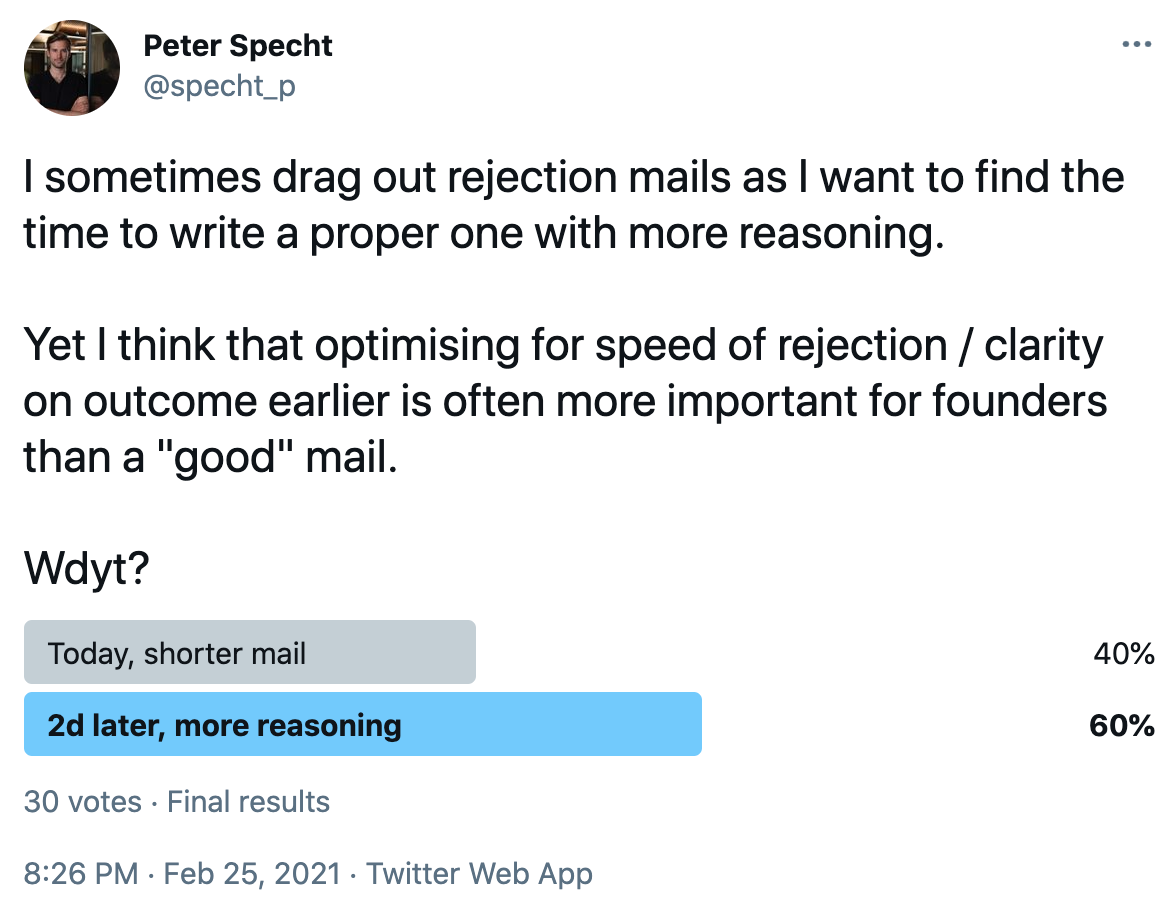Image resolution: width=1170 pixels, height=906 pixels.
Task: Click the '30 votes' text
Action: pos(83,802)
